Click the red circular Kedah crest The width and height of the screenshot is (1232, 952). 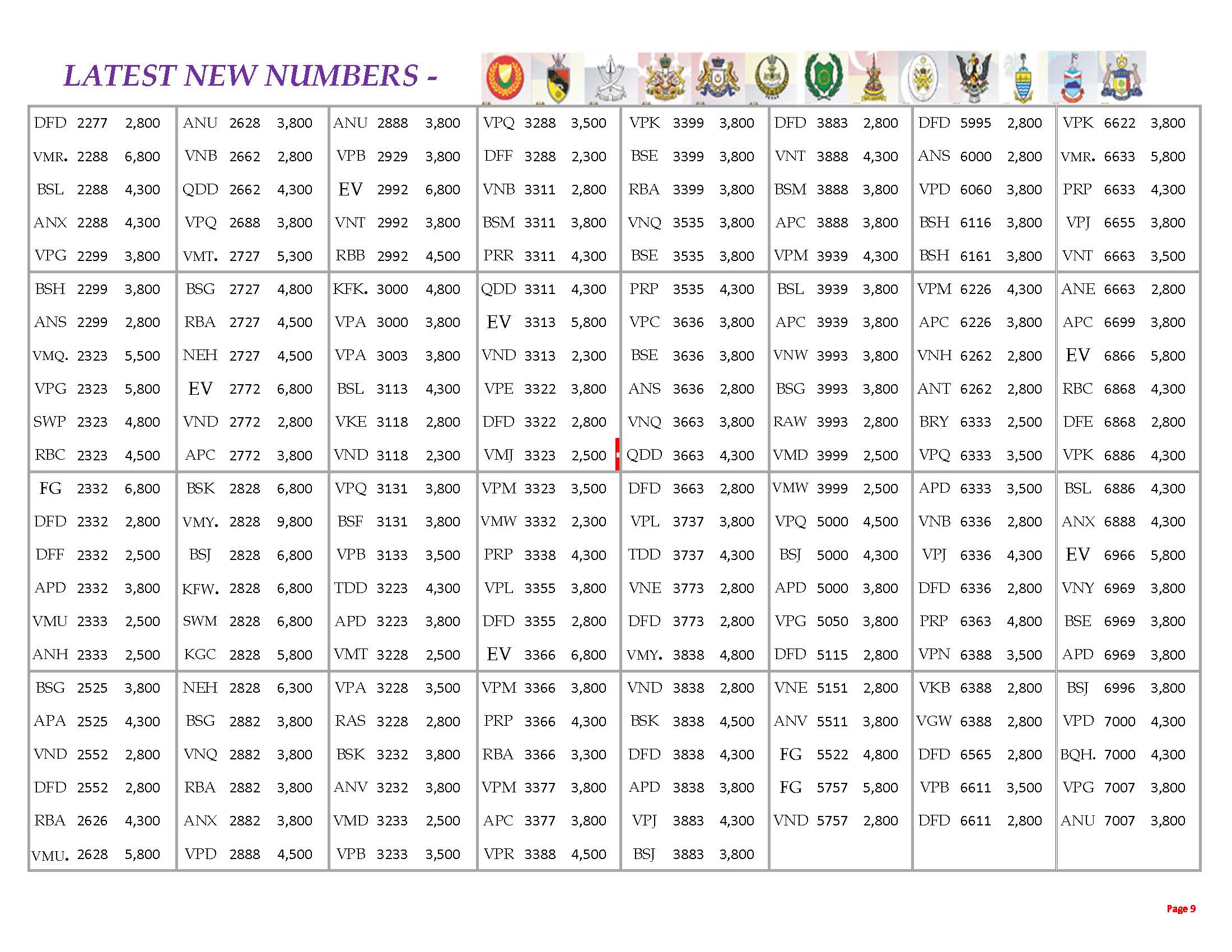(x=506, y=78)
